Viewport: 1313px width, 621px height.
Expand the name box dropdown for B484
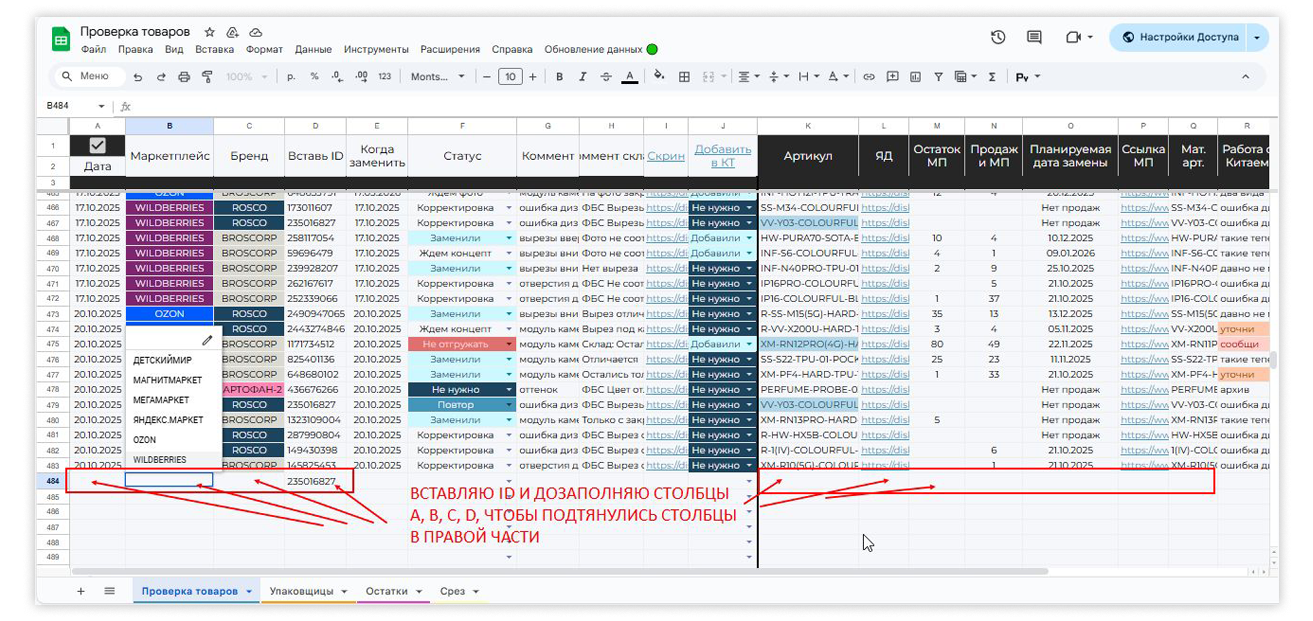coord(101,106)
